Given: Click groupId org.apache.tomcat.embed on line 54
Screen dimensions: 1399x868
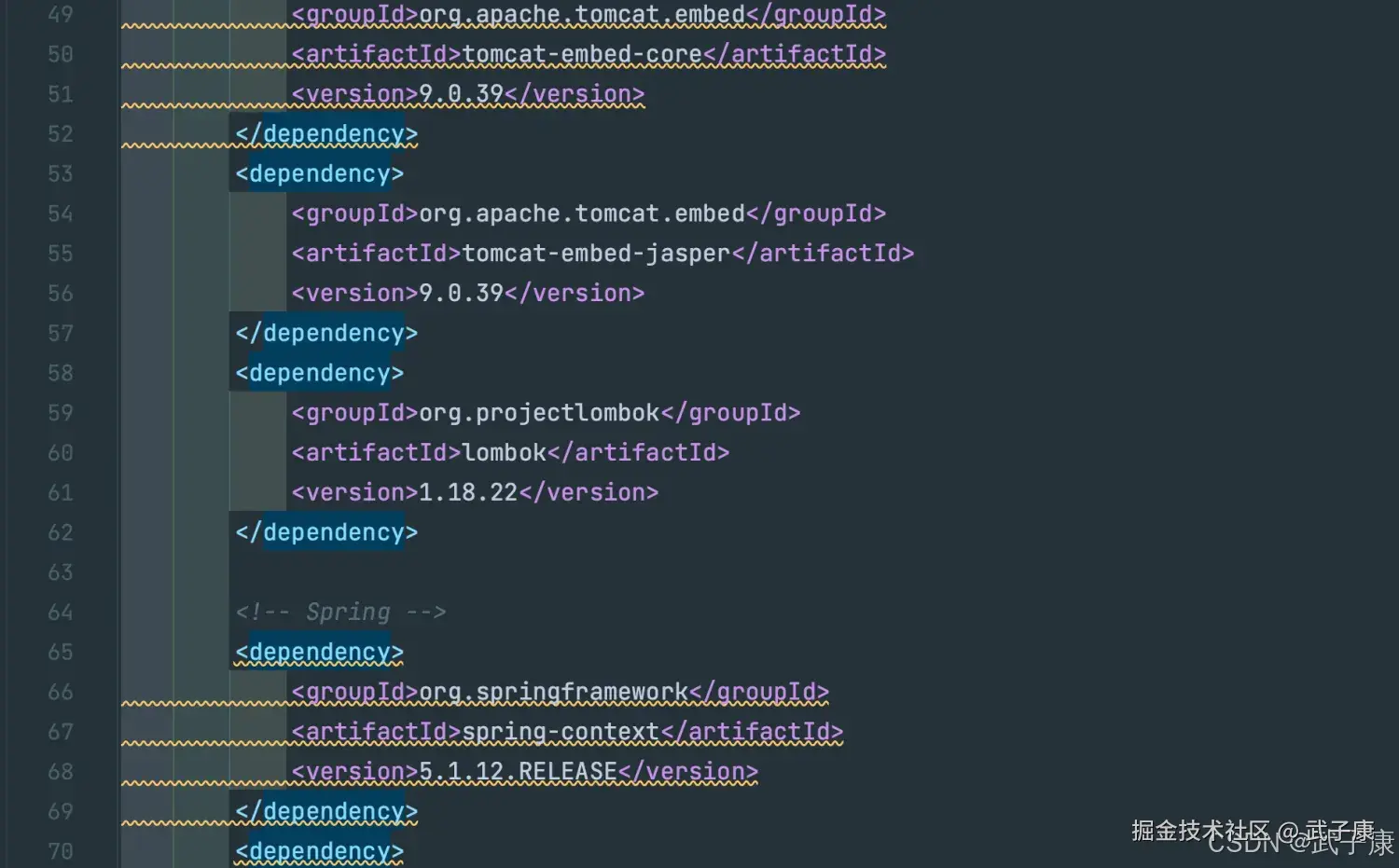Looking at the screenshot, I should tap(589, 214).
